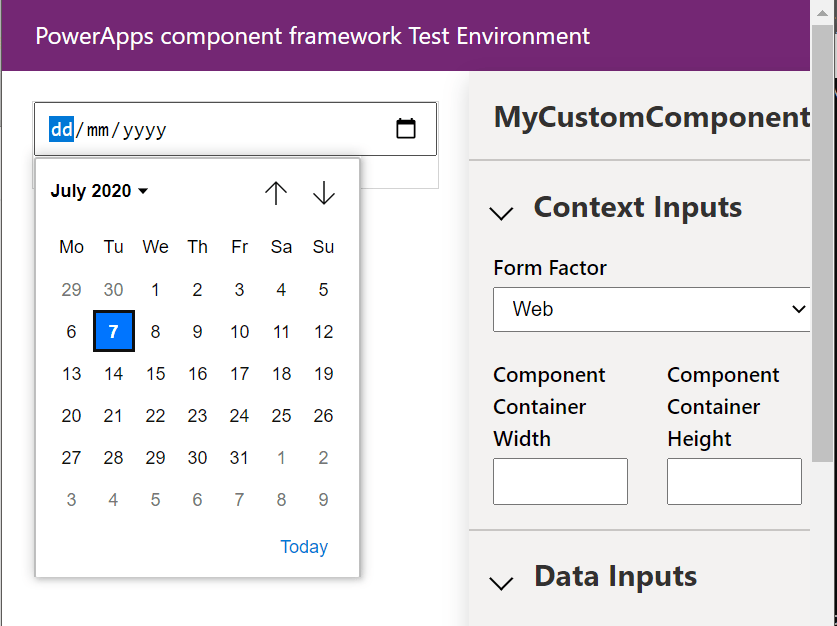Choose July 4 in the first row
837x626 pixels.
click(x=281, y=289)
